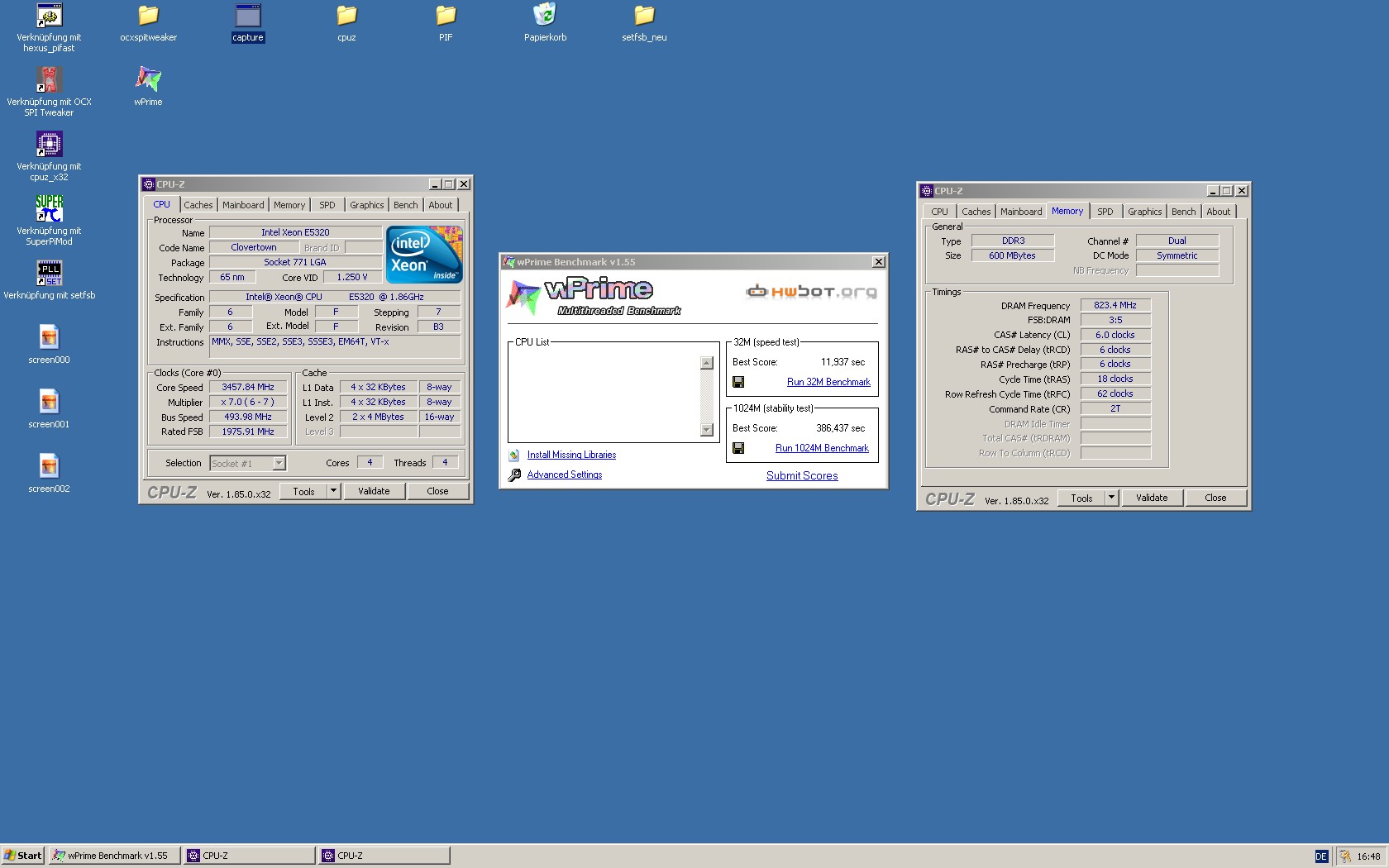Click Close button in left CPU-Z
1389x868 pixels.
438,491
